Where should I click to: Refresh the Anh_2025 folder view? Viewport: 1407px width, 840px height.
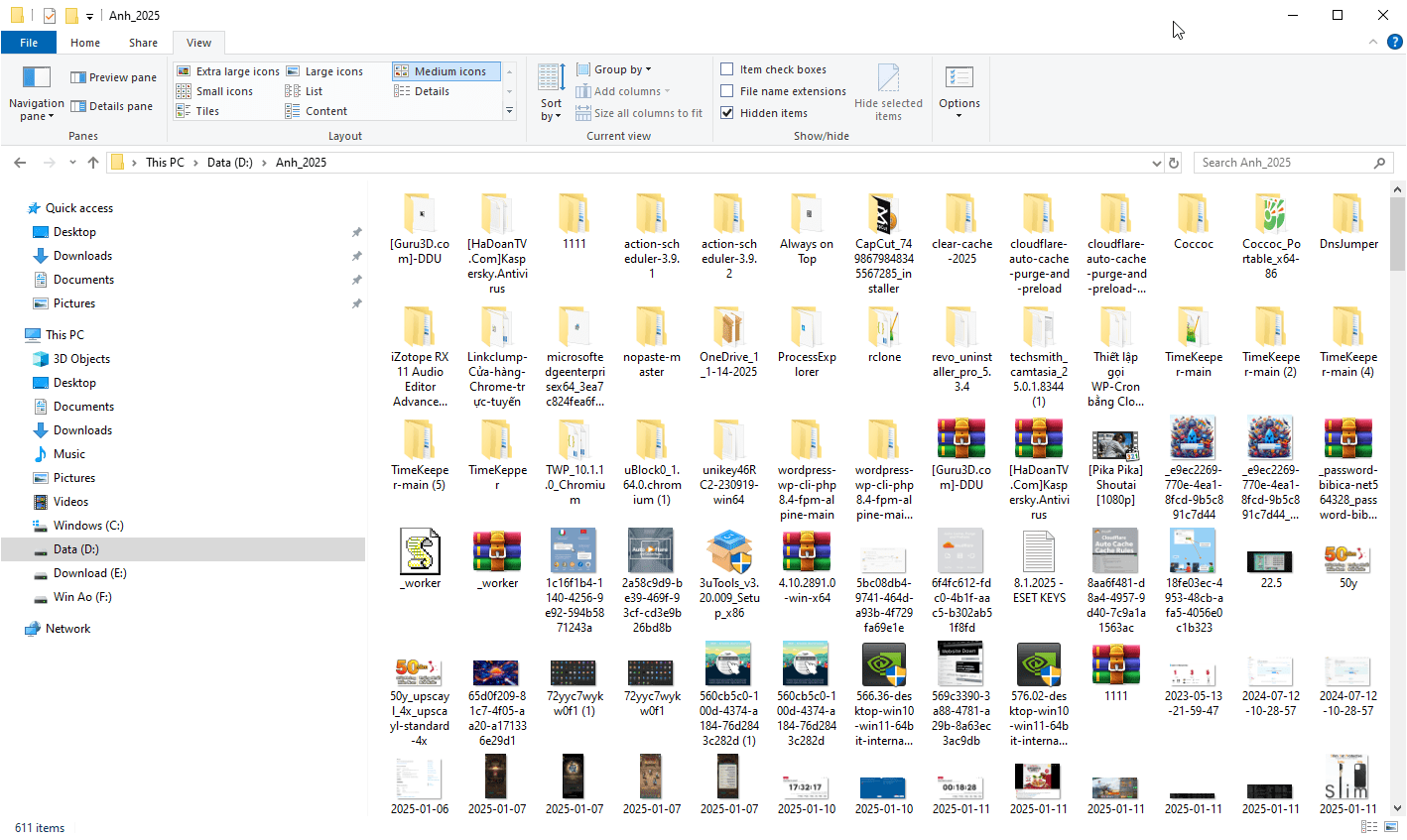pos(1174,163)
